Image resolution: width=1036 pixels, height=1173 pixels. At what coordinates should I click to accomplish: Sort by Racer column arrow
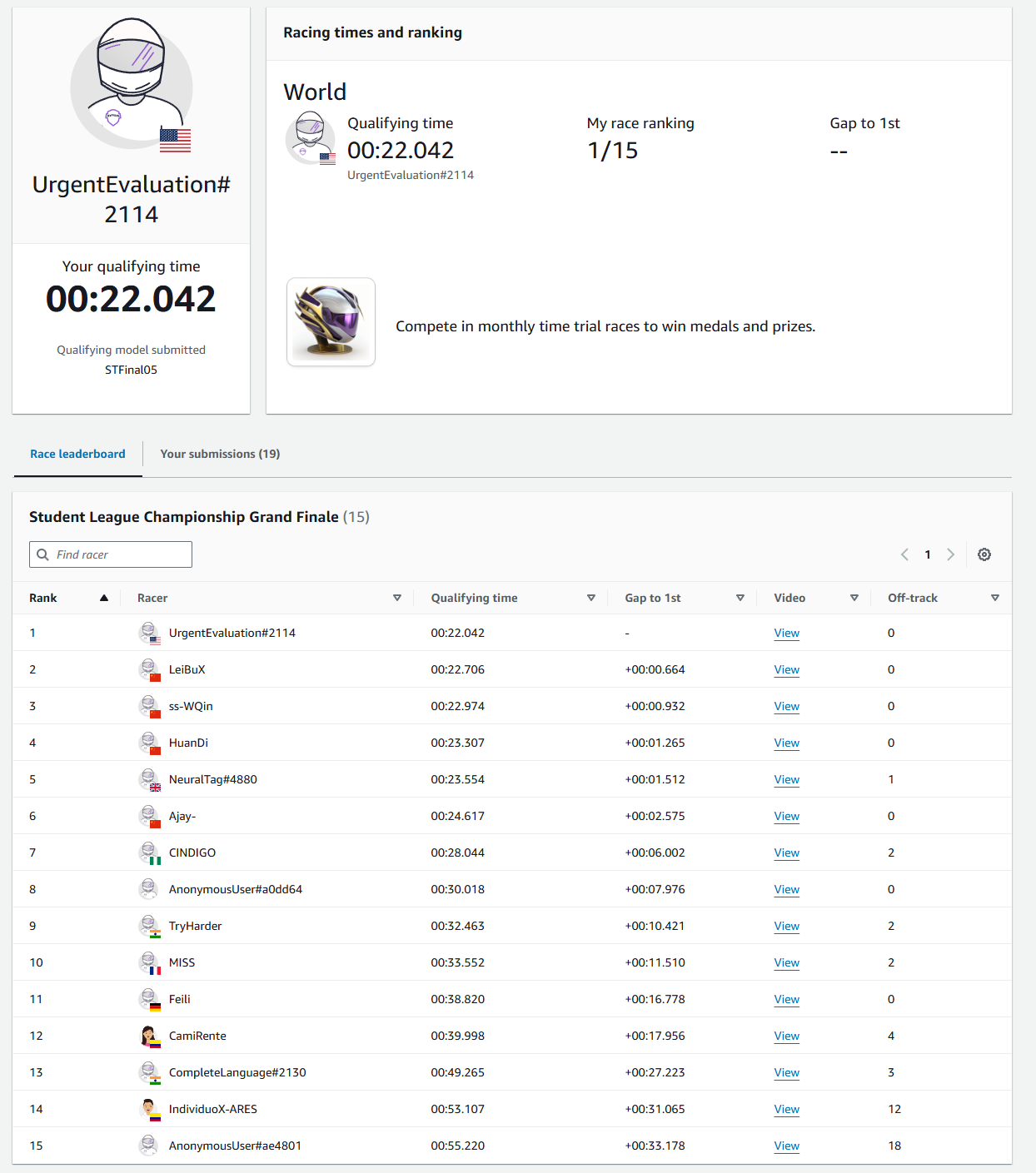click(x=397, y=598)
